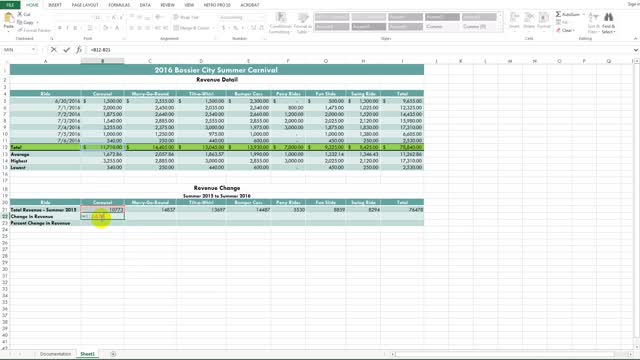
Task: Open the DATA ribbon tab
Action: (x=145, y=5)
